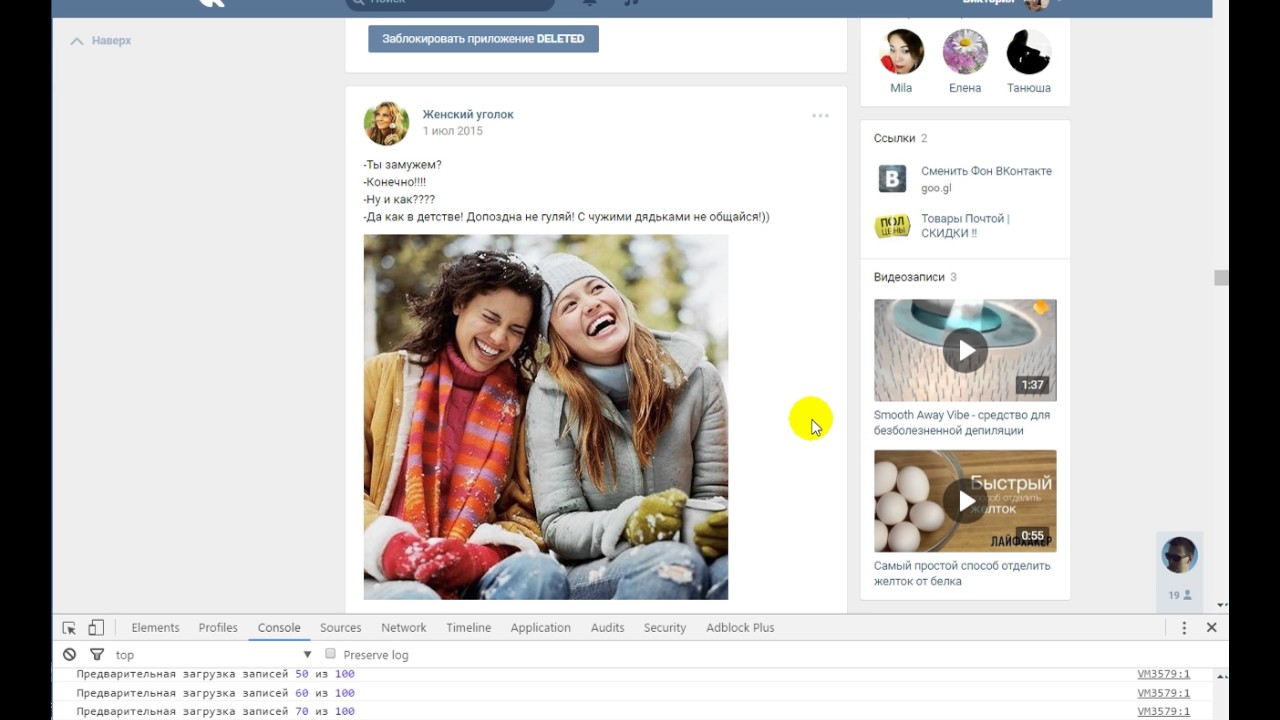This screenshot has height=720, width=1280.
Task: Open Smooth Away Vibe video title link
Action: [962, 423]
